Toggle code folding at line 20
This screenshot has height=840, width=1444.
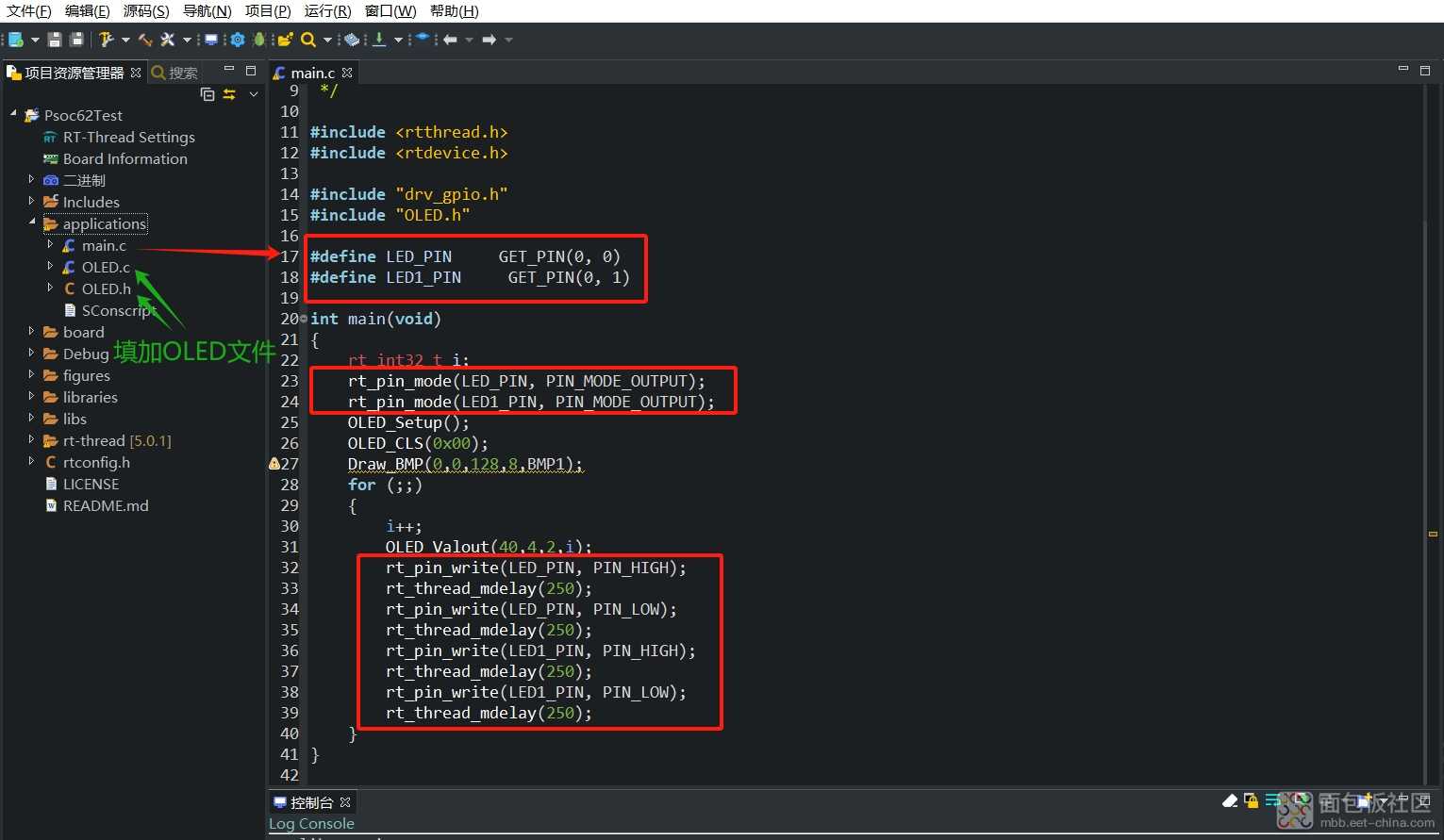[x=304, y=319]
